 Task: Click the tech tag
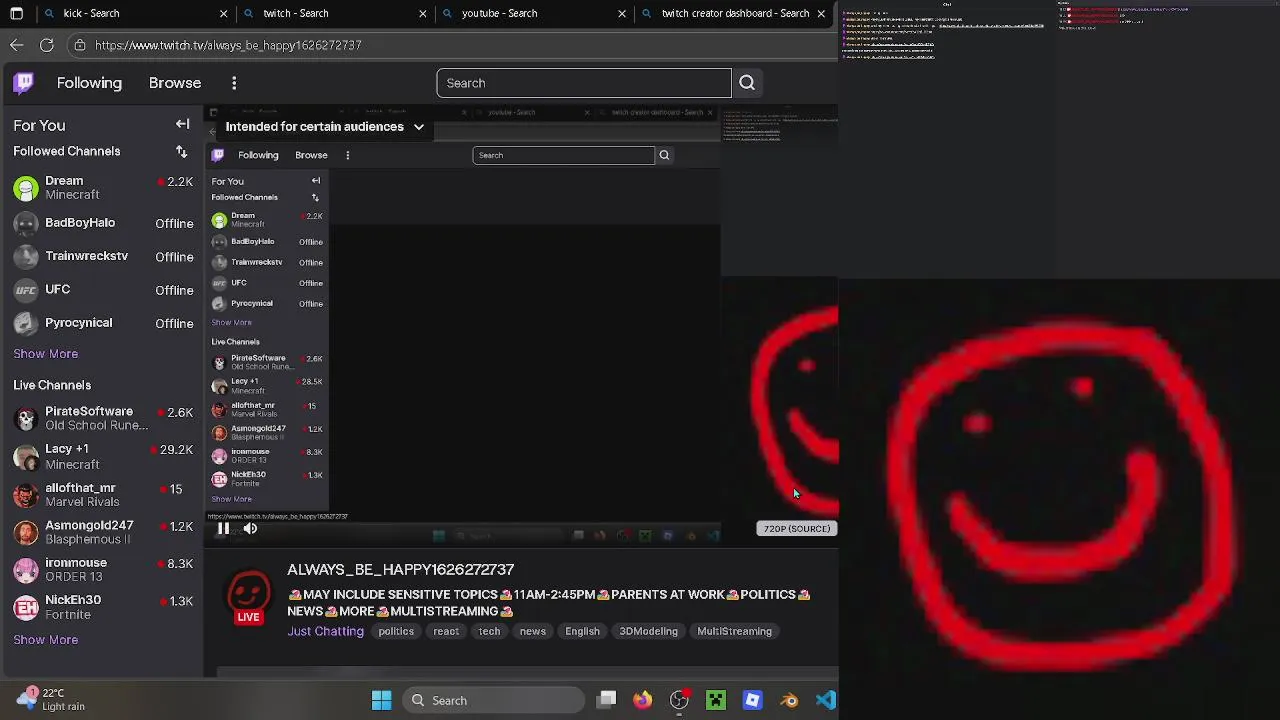click(489, 631)
